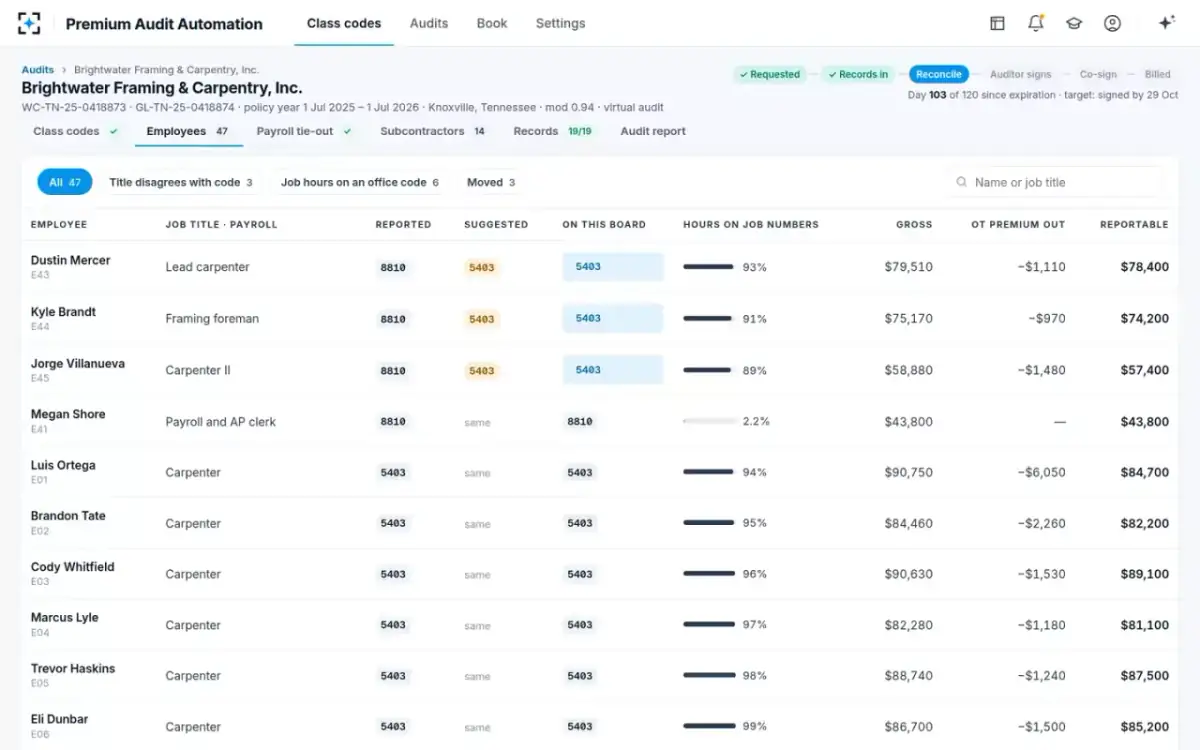
Task: Select employee Megan Shore
Action: (x=68, y=414)
